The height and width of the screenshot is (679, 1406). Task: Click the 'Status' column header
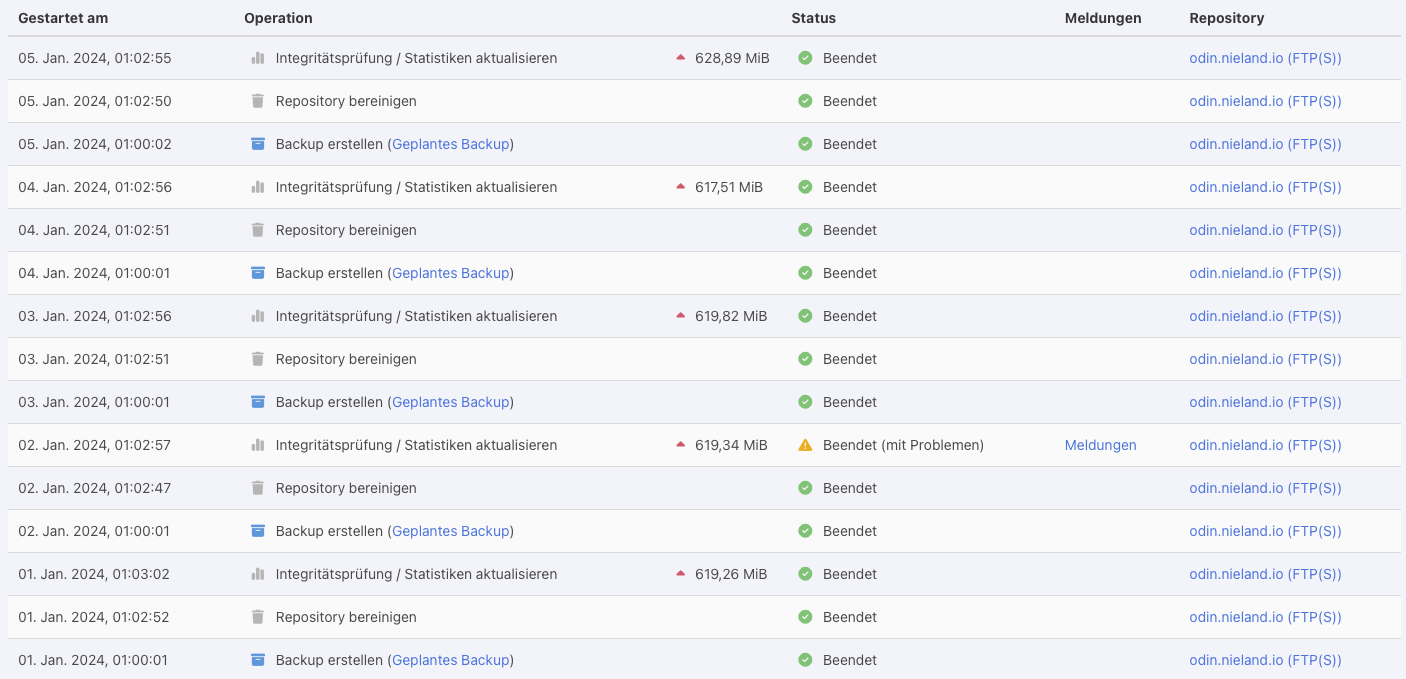coord(813,18)
